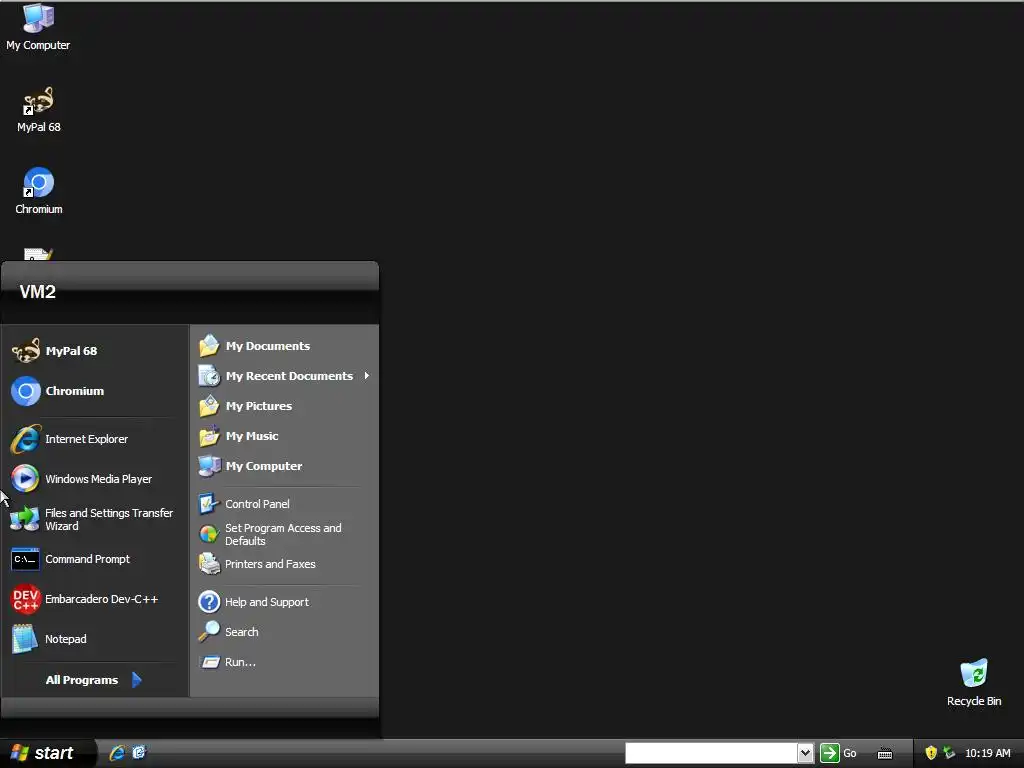Expand My Recent Documents submenu
This screenshot has width=1024, height=768.
(x=285, y=376)
